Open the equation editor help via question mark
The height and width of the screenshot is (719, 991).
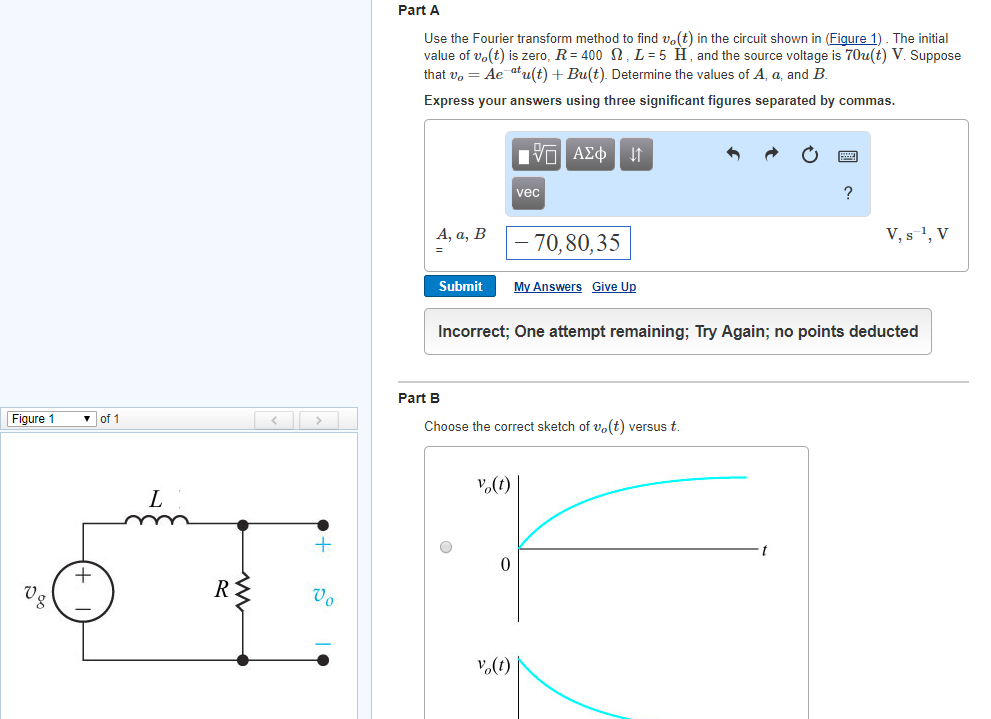[847, 193]
